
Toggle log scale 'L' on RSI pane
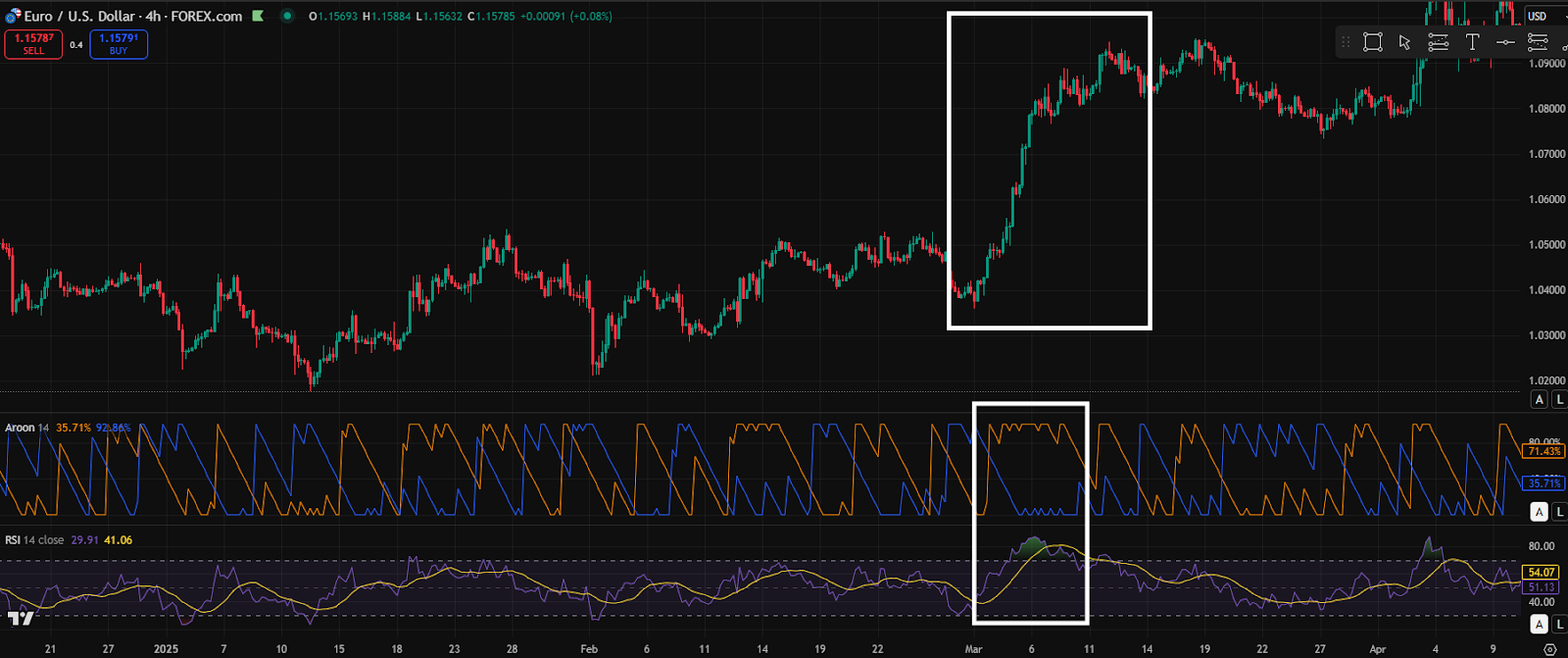click(x=1559, y=625)
